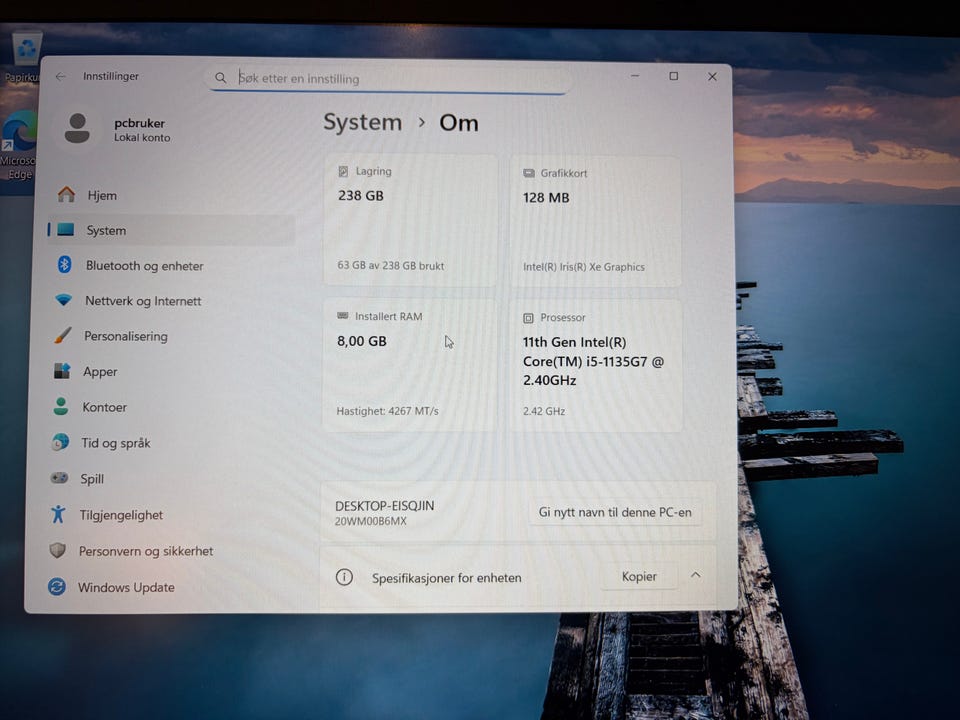Close the Innstillinger window
Viewport: 960px width, 720px height.
point(712,77)
